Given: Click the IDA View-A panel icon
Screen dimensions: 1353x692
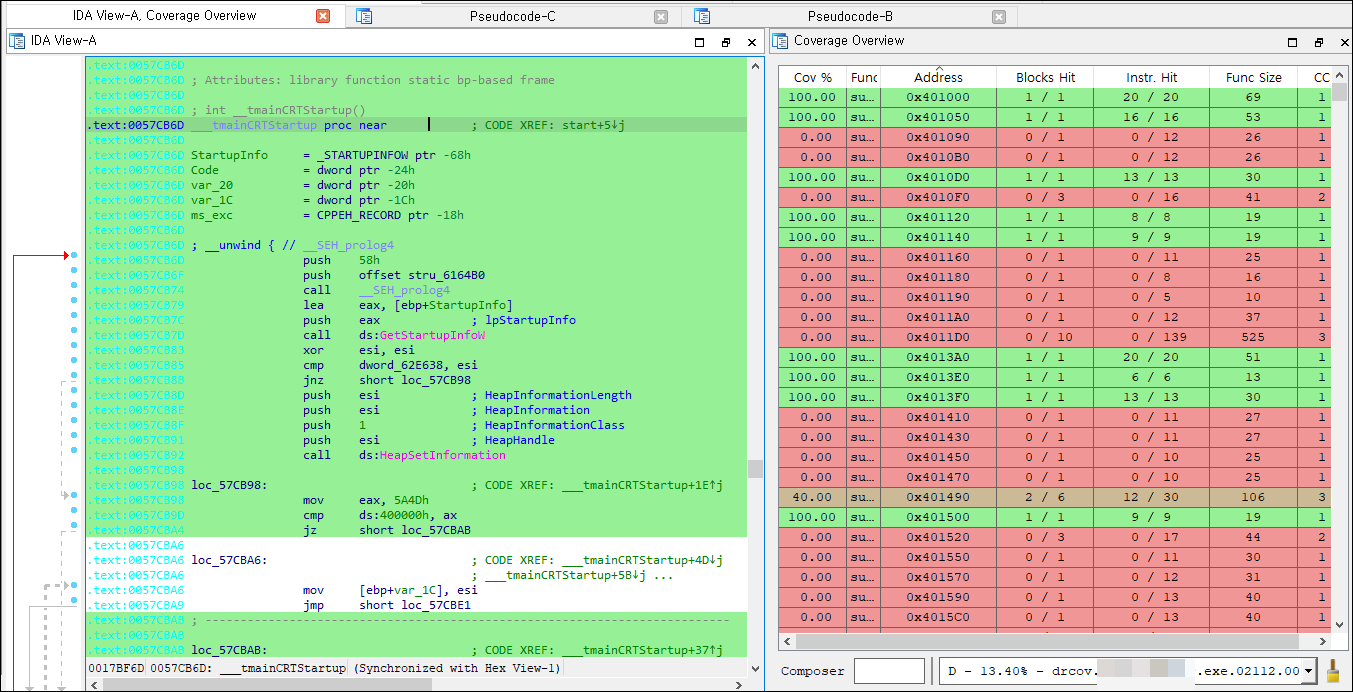Looking at the screenshot, I should coord(17,41).
